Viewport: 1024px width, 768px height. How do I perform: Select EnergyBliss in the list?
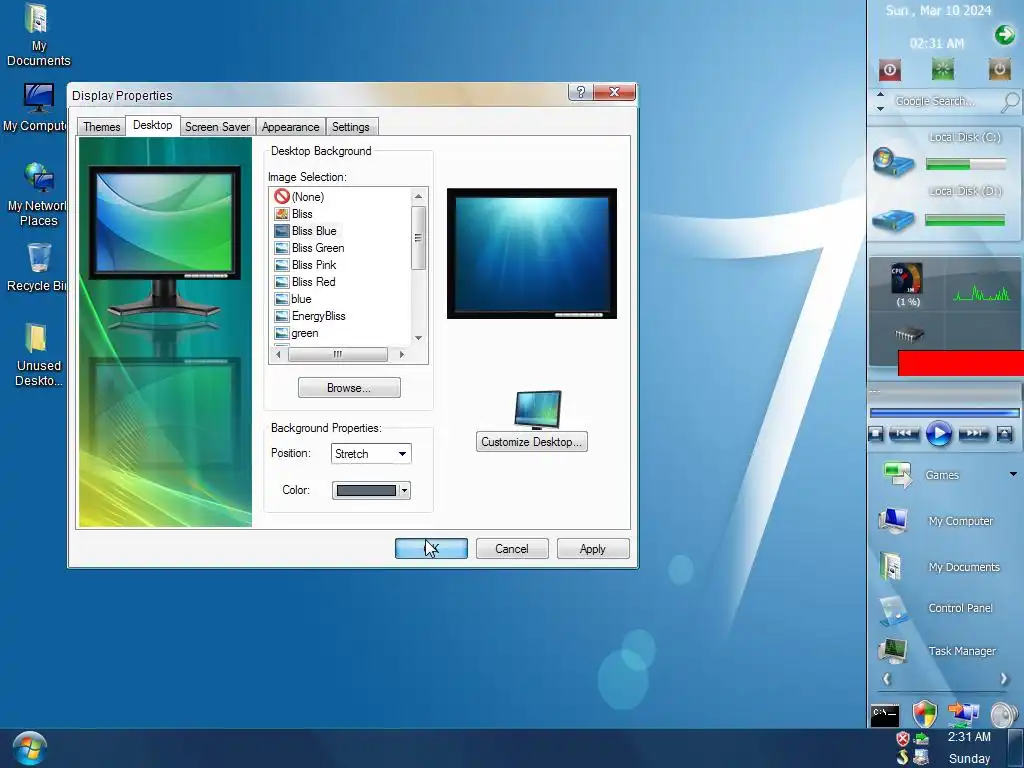point(310,315)
